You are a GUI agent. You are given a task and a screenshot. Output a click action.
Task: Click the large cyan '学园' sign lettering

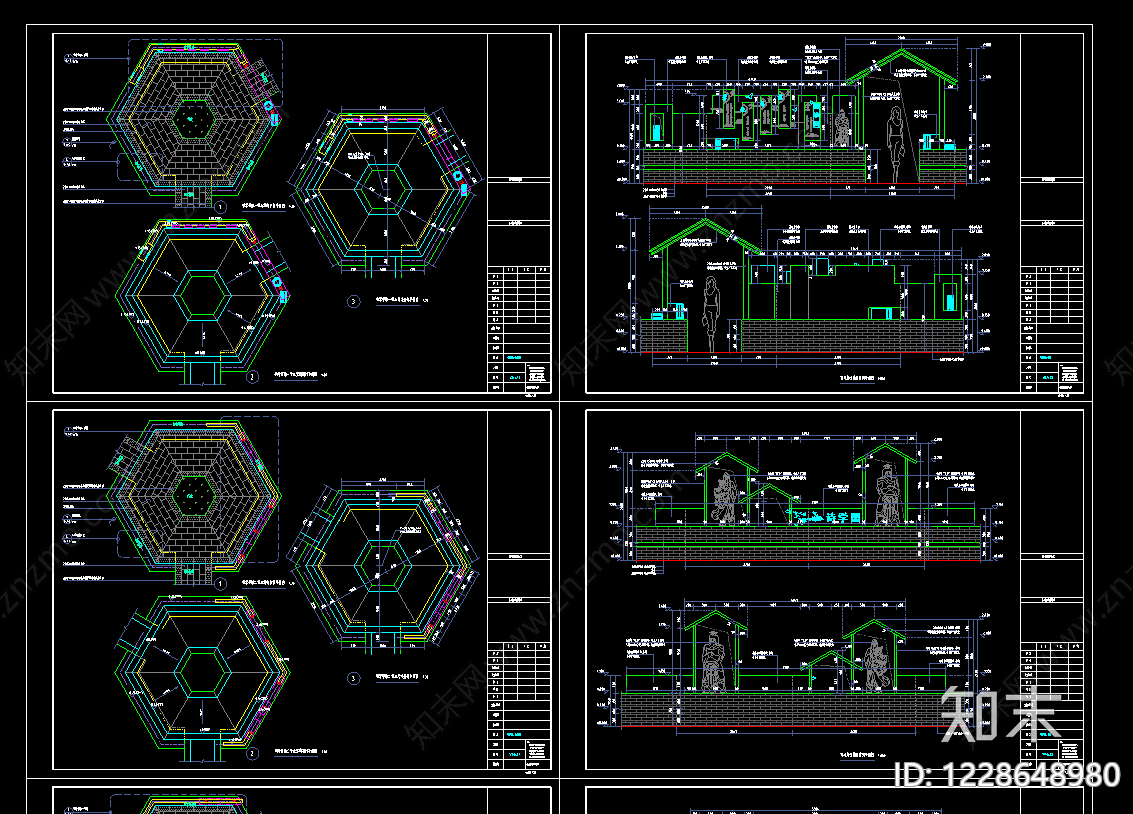[845, 517]
